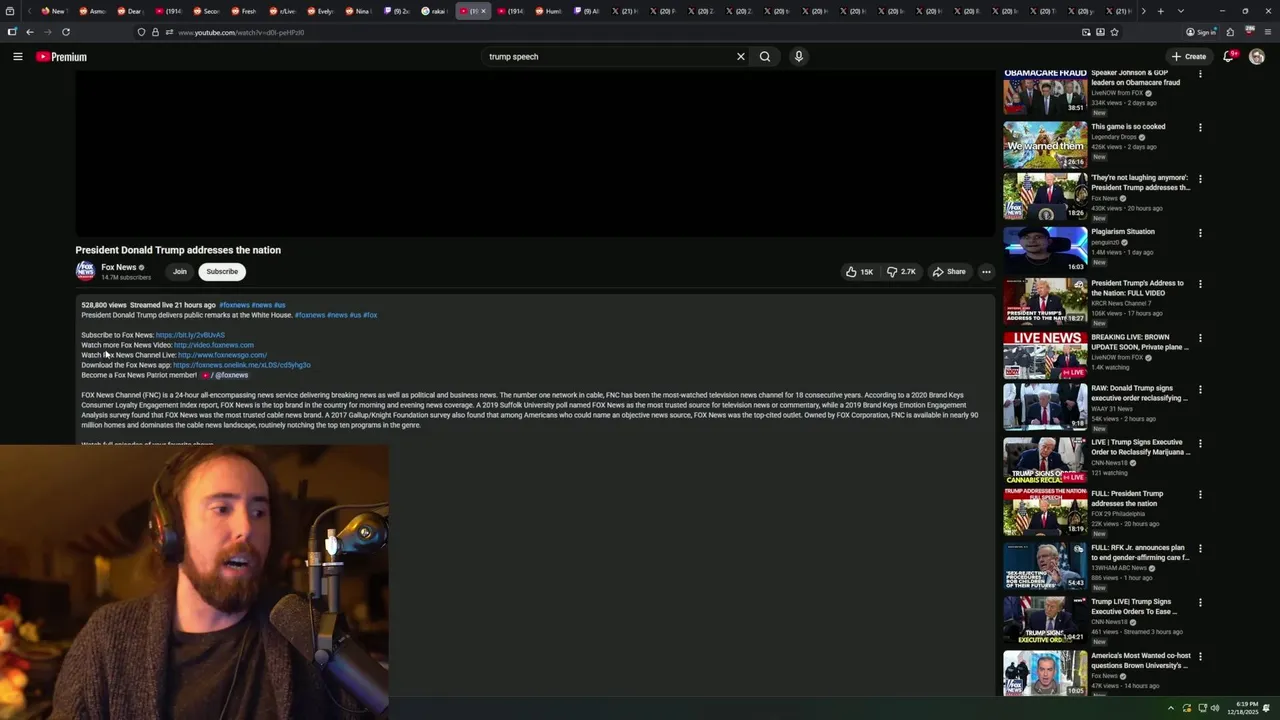The height and width of the screenshot is (720, 1280).
Task: Open the video.foxnews.com link
Action: click(214, 345)
